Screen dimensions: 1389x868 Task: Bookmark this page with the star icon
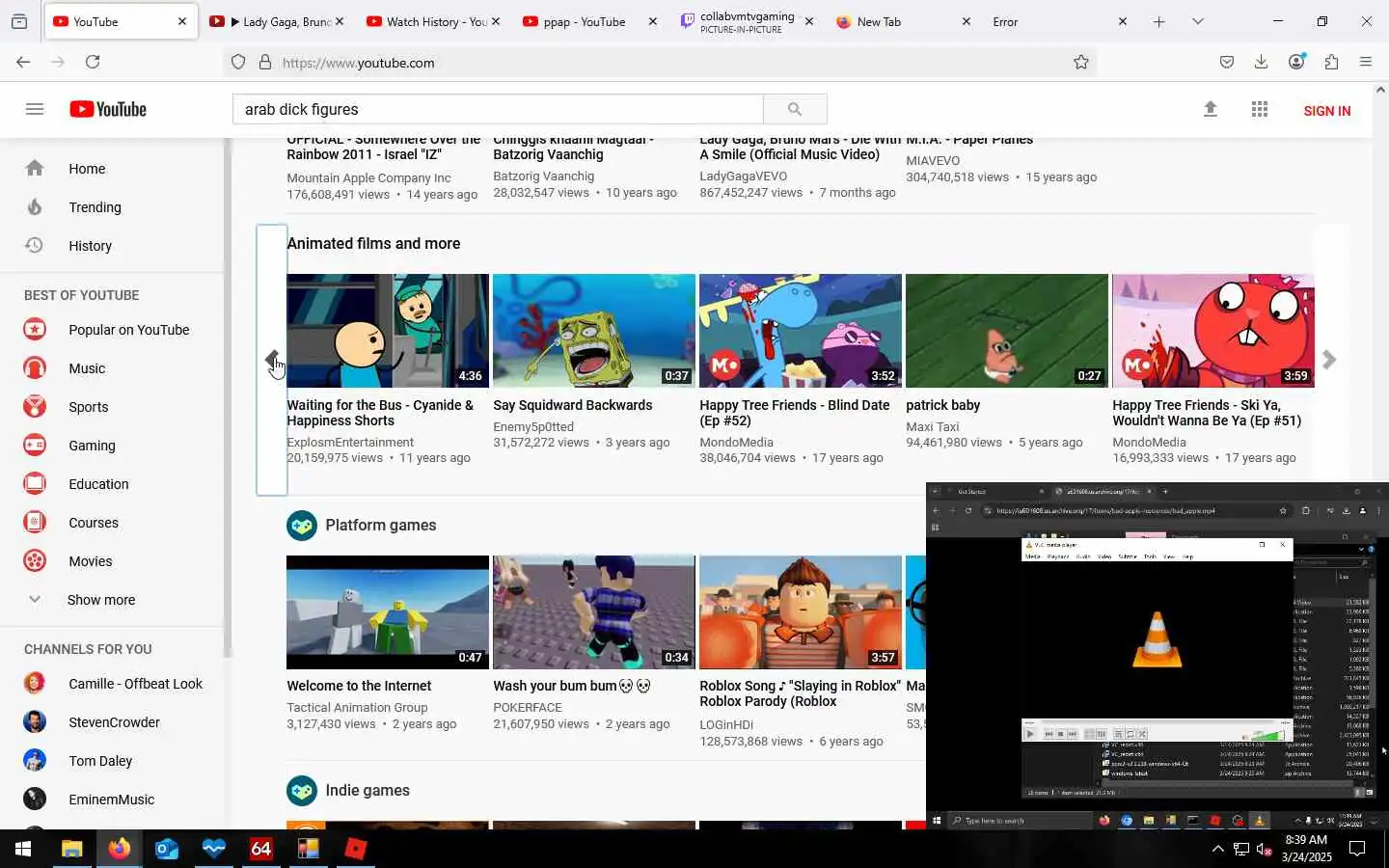[1081, 63]
